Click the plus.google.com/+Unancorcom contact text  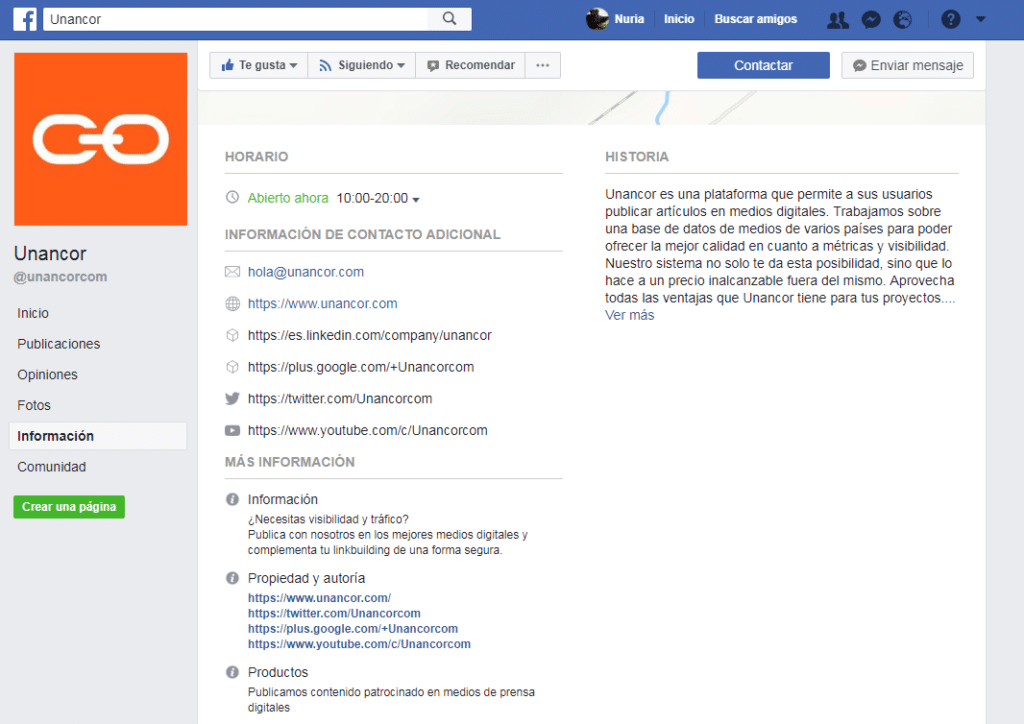coord(360,367)
